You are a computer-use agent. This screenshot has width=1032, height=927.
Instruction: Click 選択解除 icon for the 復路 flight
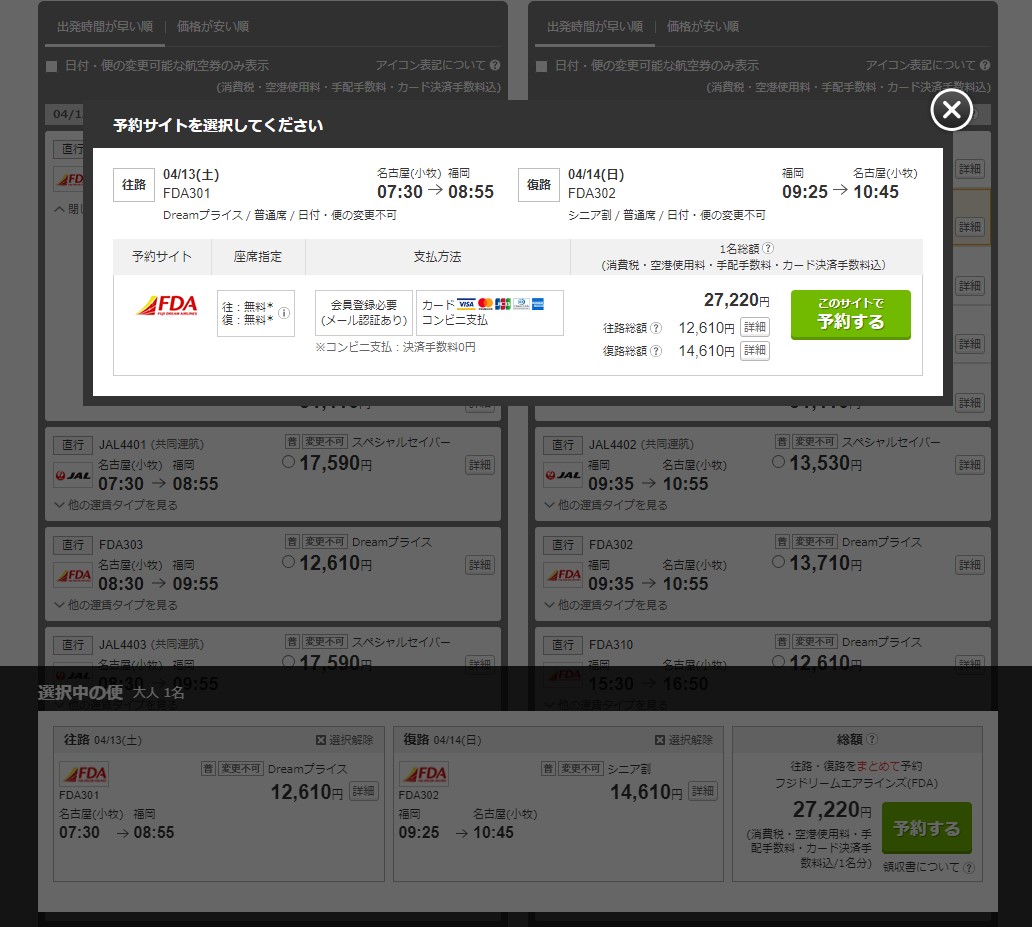pos(661,740)
